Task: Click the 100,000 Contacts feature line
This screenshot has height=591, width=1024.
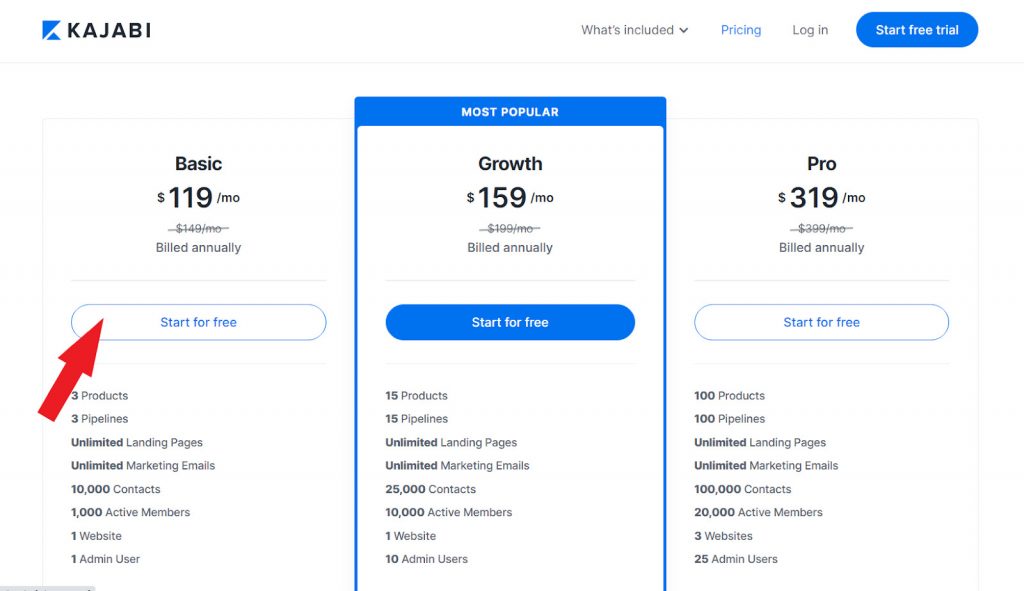Action: point(743,489)
